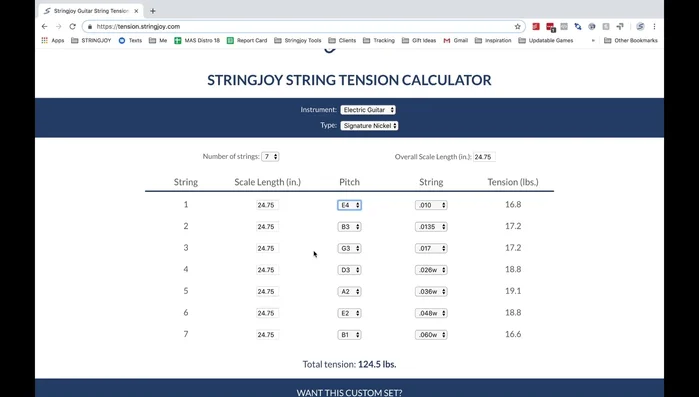This screenshot has width=699, height=397.
Task: Open Other Bookmarks folder
Action: [x=631, y=40]
